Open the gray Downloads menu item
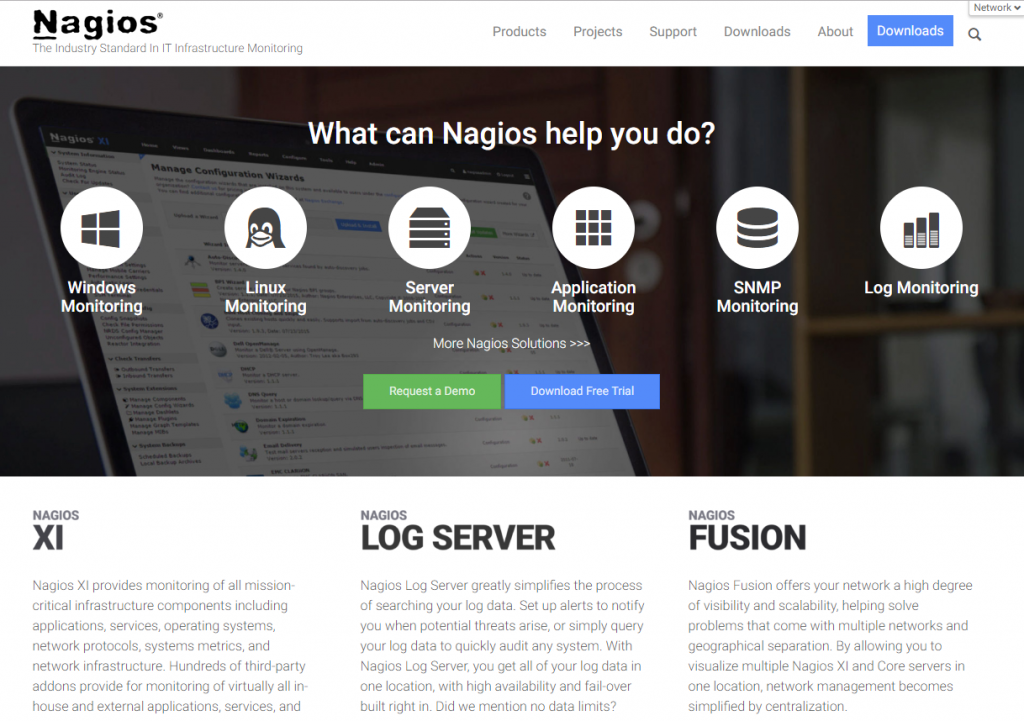This screenshot has width=1024, height=721. [x=757, y=31]
